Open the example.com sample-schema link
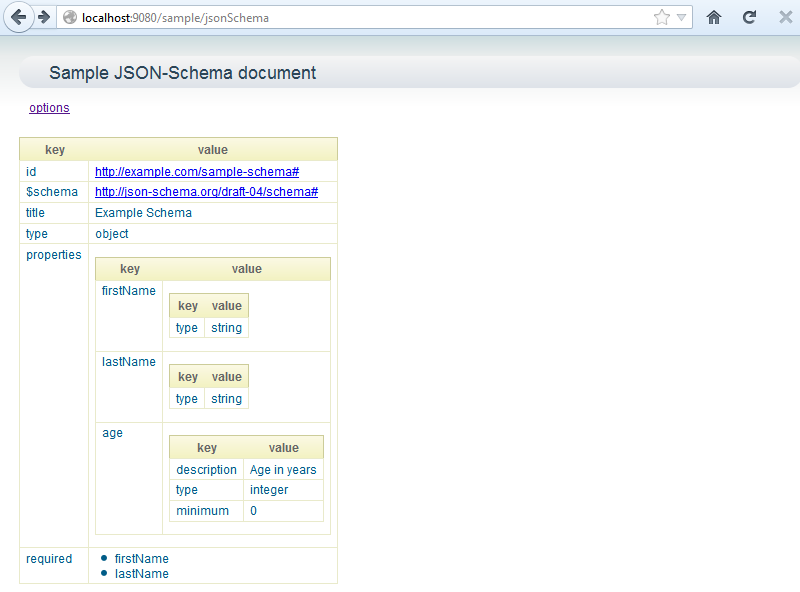 click(197, 172)
